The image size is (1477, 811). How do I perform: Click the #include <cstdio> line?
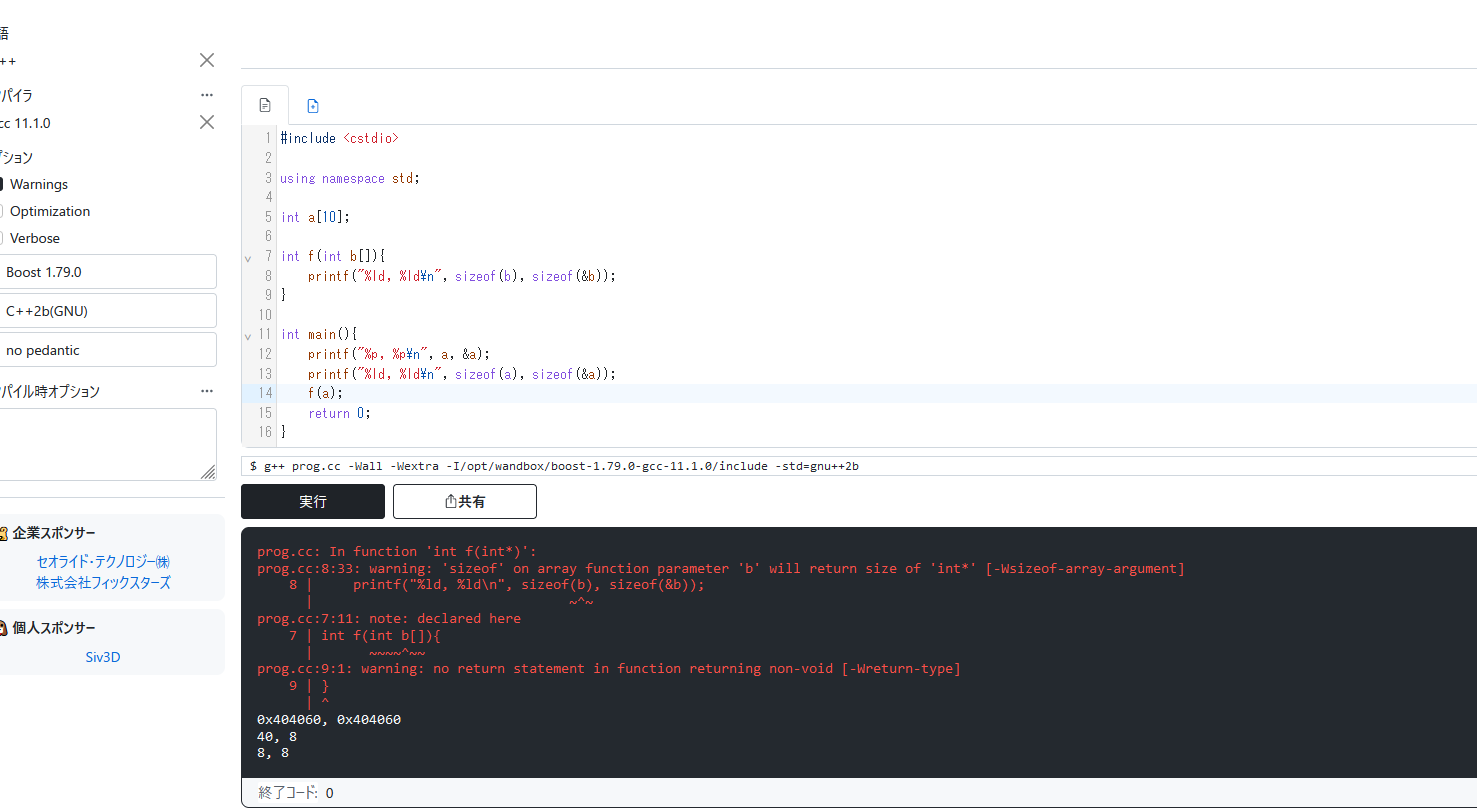coord(339,138)
